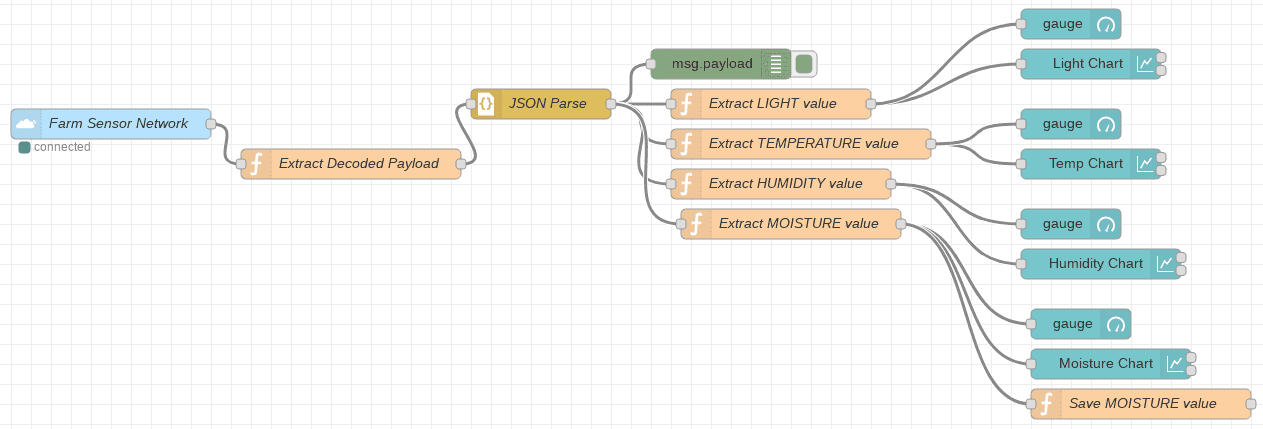Select the Extract MOISTURE value node

point(798,224)
